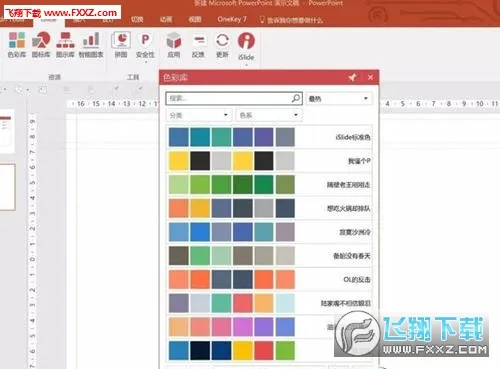Pick the coral red swatch beside teal in pastel row
500x369 pixels.
point(242,303)
